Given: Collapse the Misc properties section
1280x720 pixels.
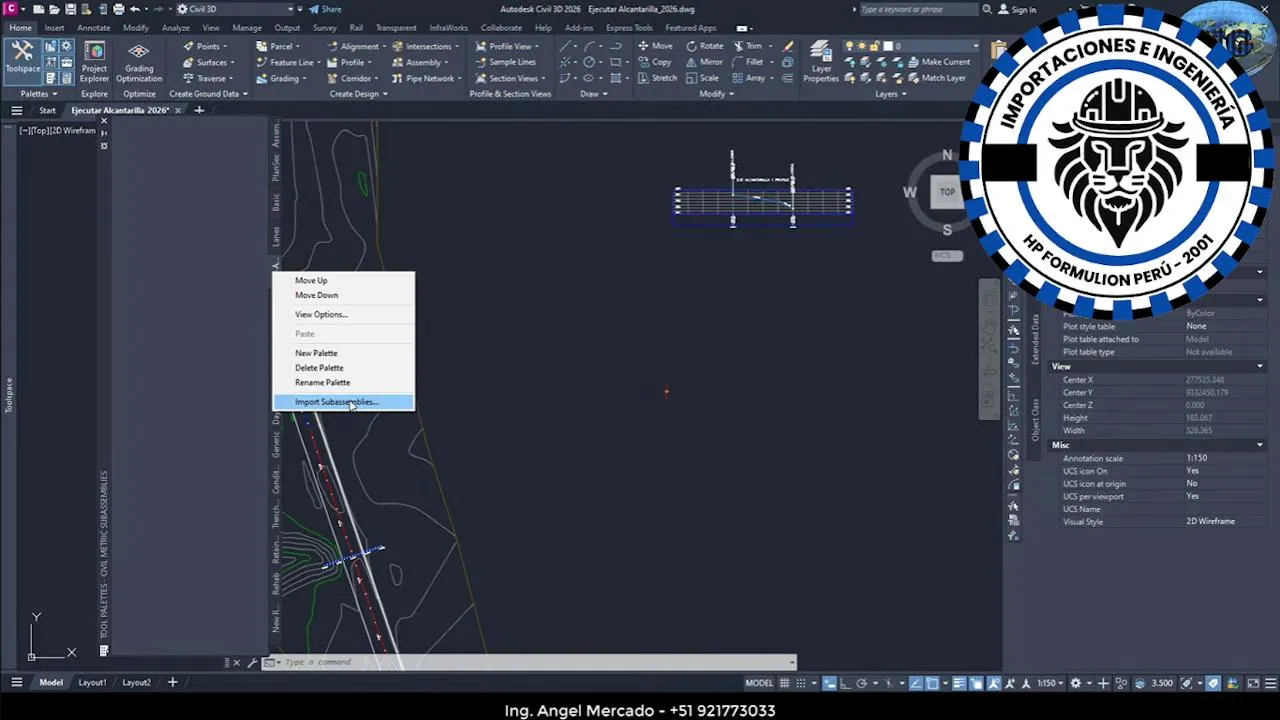Looking at the screenshot, I should coord(1259,445).
